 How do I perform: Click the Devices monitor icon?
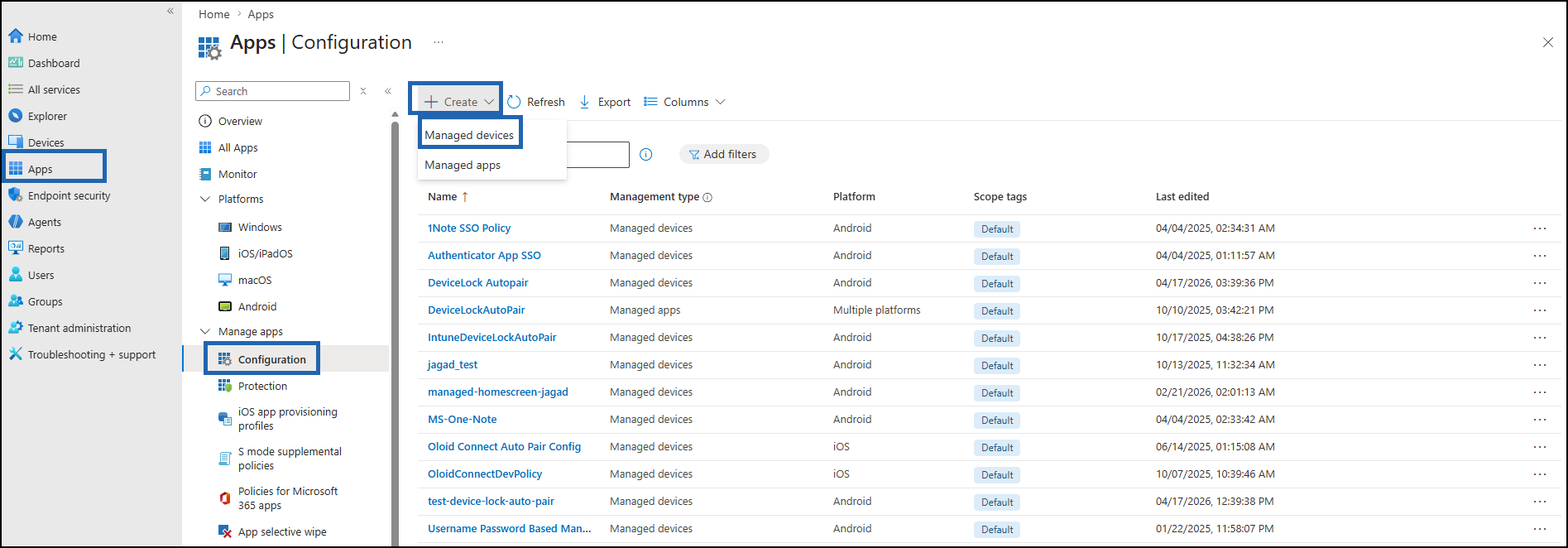[16, 142]
